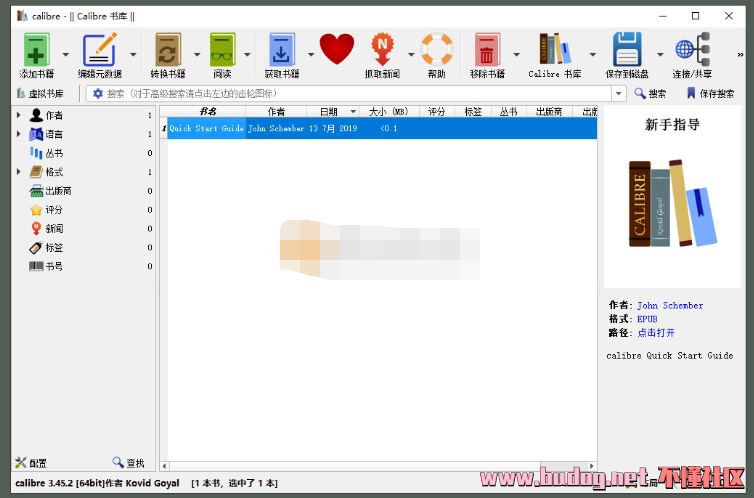The image size is (754, 498).
Task: Open the dropdown arrow next to Edit metadata
Action: [x=133, y=54]
